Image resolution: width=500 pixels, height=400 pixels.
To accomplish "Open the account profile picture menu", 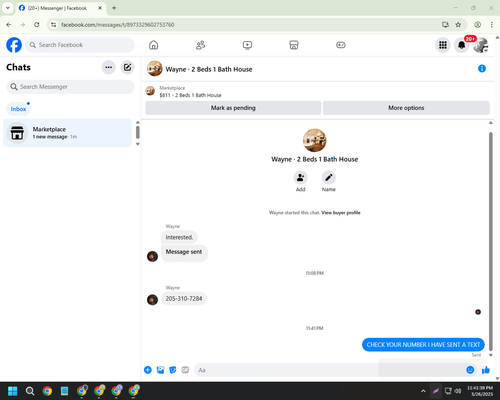I will [481, 45].
